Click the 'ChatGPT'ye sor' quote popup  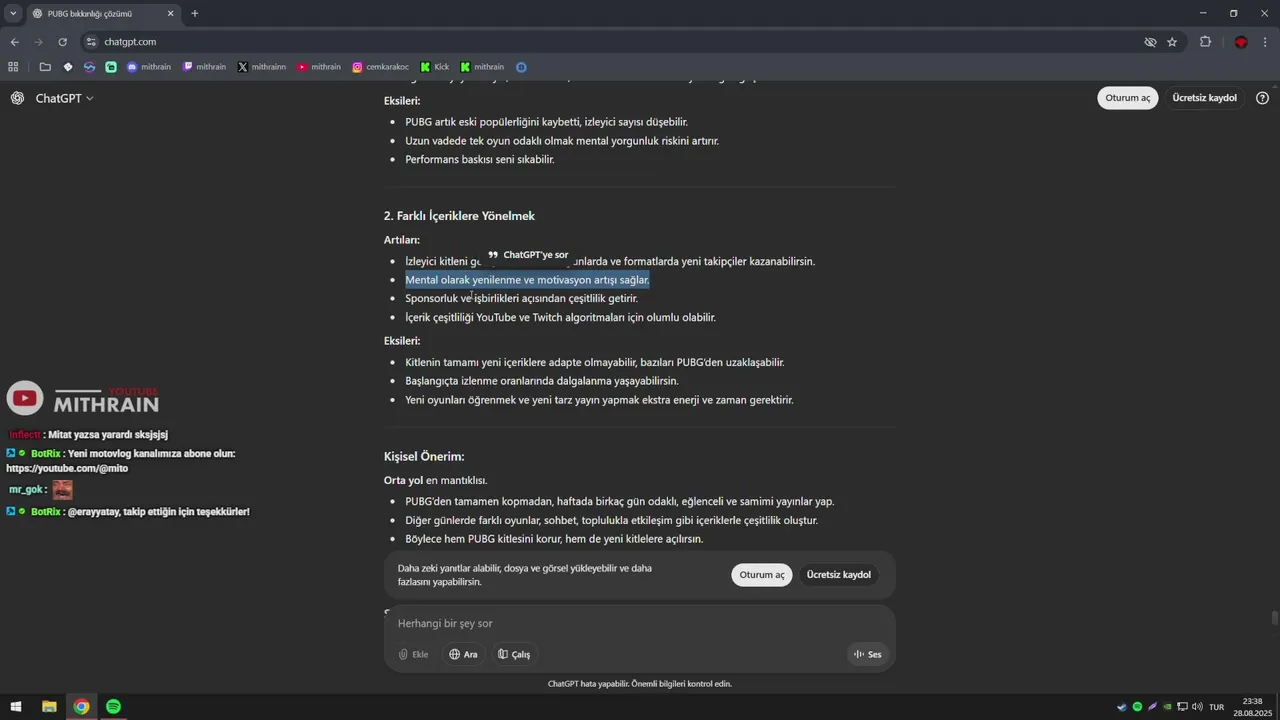point(528,255)
